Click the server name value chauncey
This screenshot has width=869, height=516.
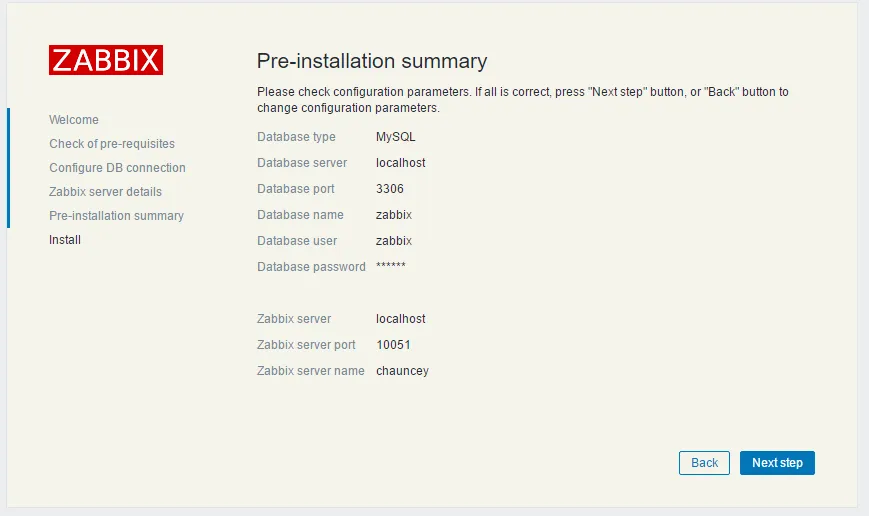pyautogui.click(x=402, y=371)
